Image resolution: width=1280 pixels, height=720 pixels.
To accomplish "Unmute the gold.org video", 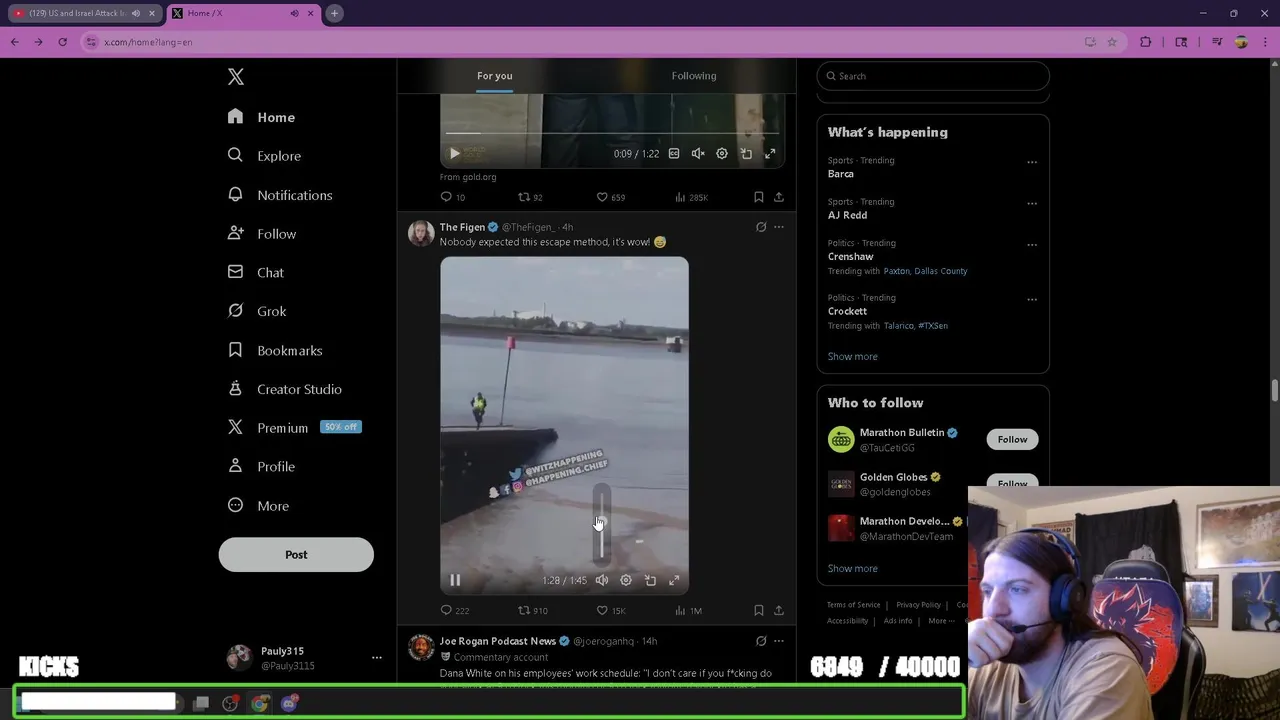I will click(x=698, y=154).
